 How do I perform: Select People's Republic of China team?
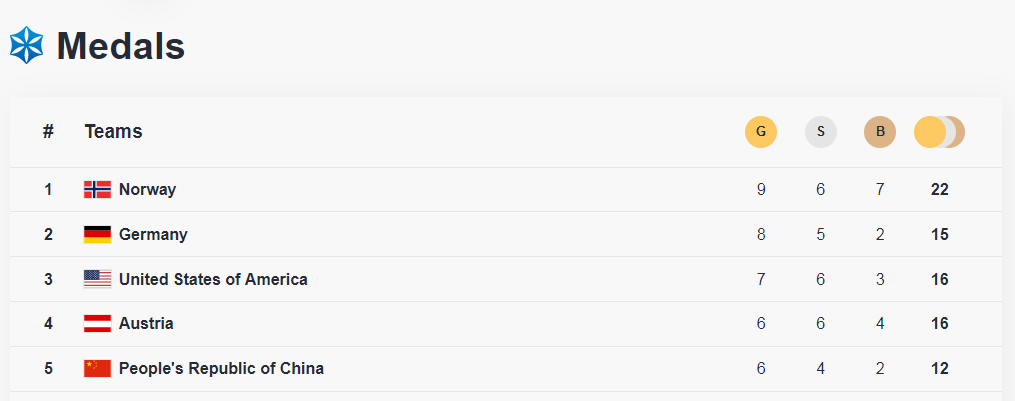point(221,369)
